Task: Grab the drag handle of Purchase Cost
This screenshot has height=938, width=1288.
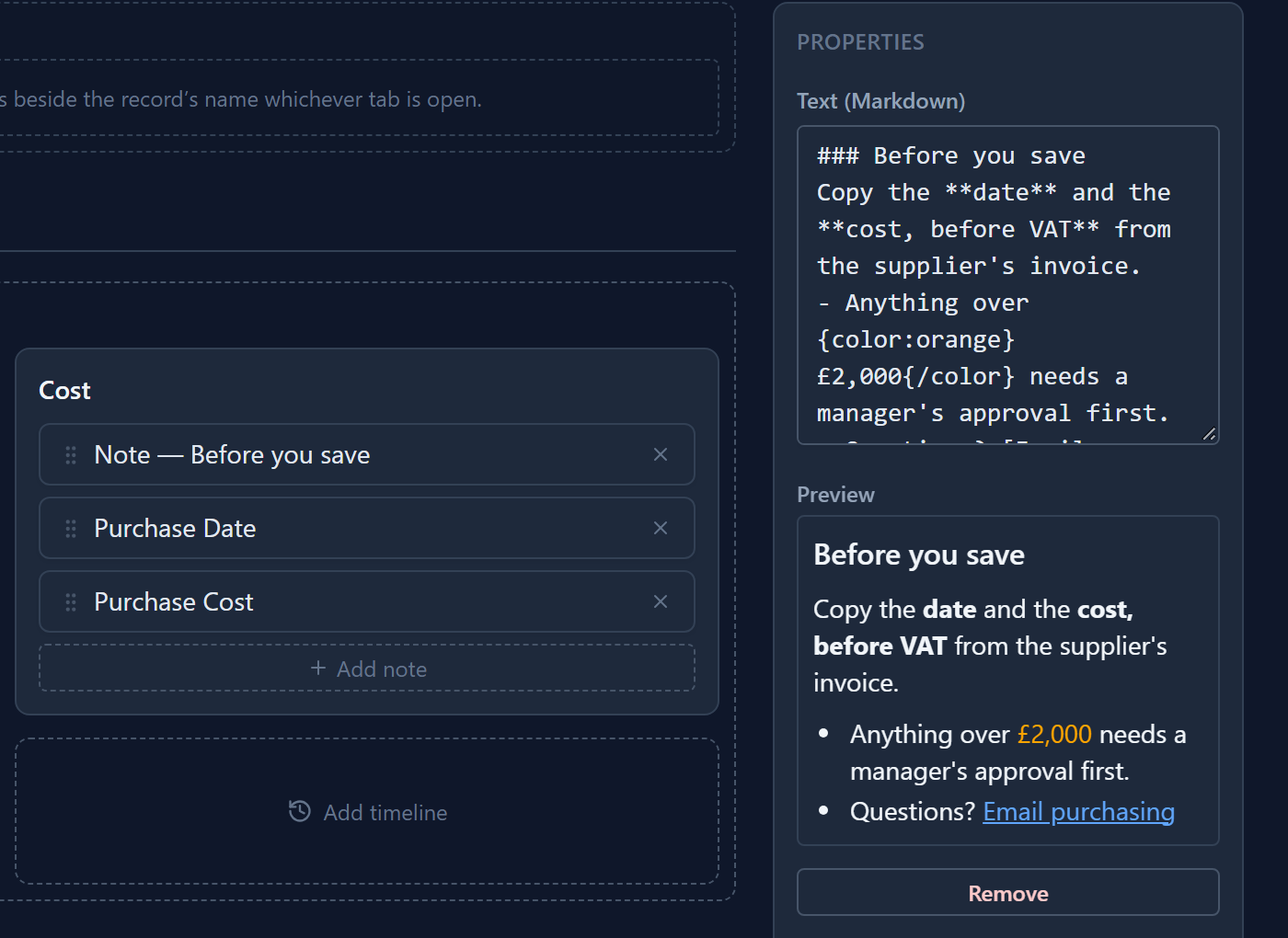Action: [71, 602]
